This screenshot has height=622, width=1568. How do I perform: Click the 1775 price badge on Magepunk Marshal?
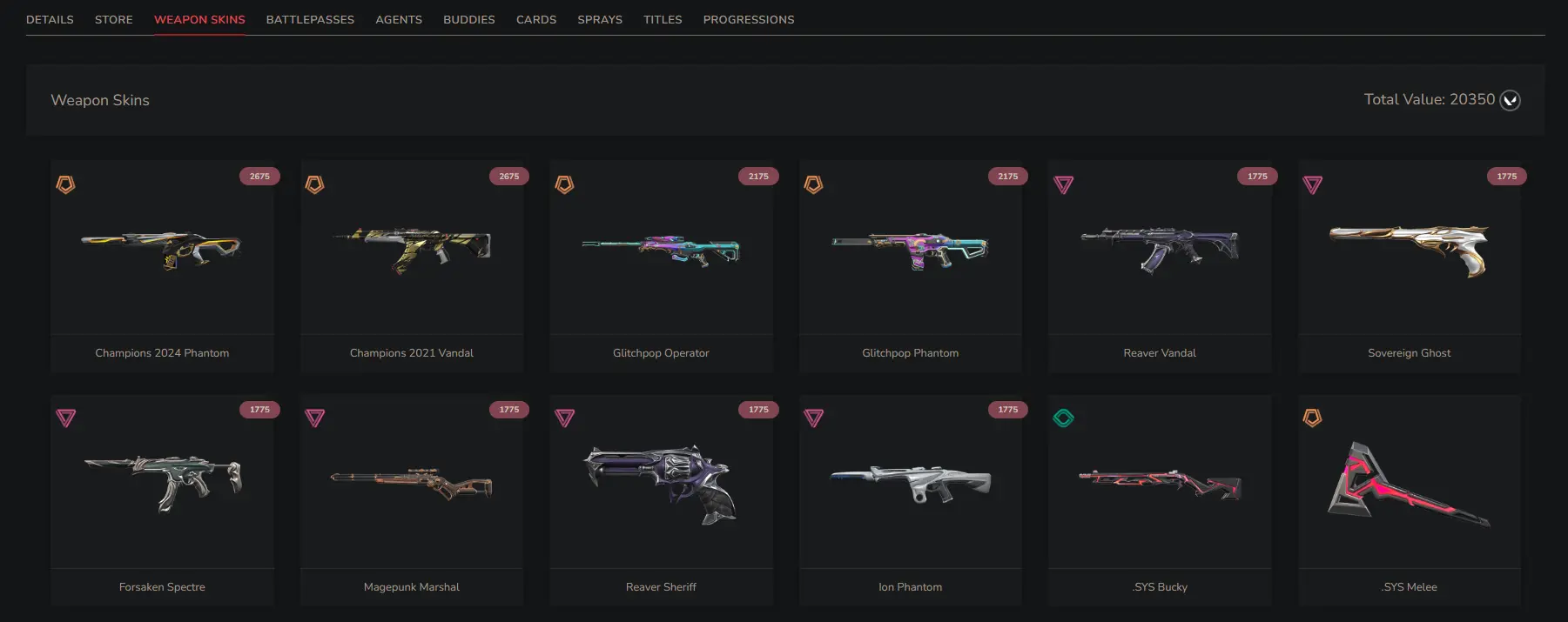pyautogui.click(x=509, y=410)
